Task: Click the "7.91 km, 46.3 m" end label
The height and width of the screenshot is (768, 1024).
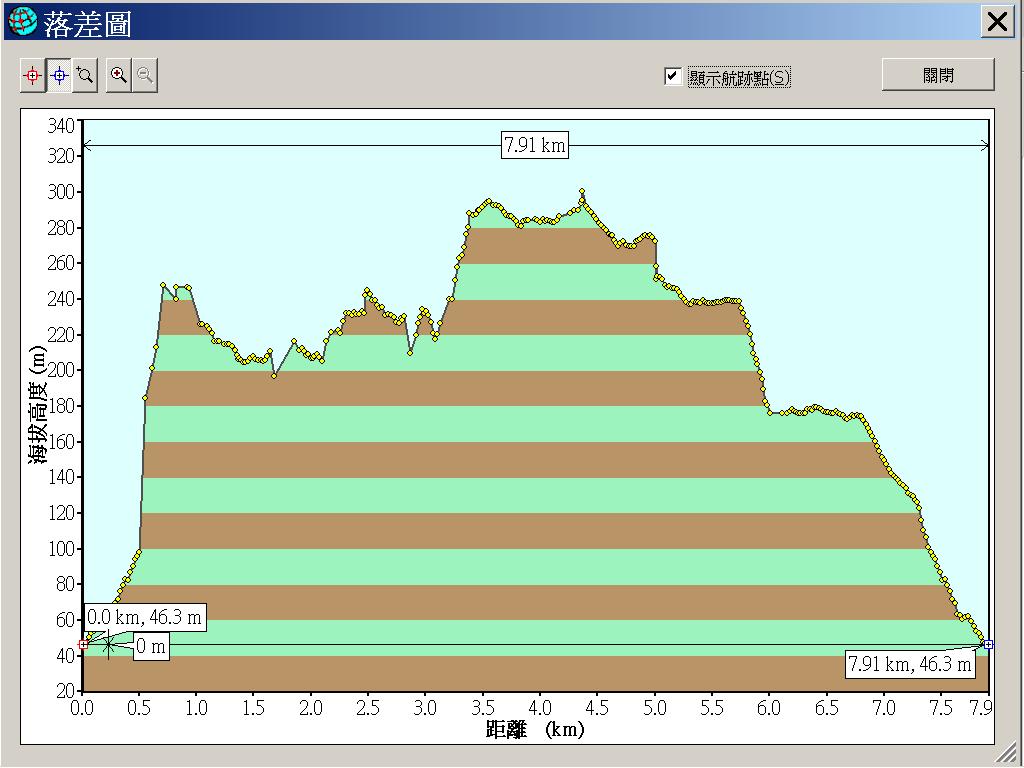Action: 909,663
